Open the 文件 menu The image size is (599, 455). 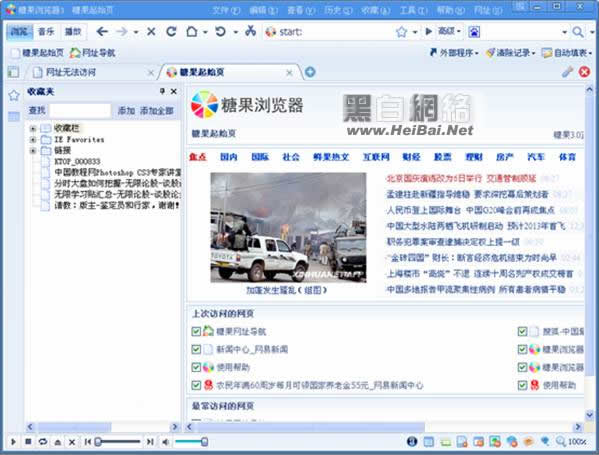point(226,10)
